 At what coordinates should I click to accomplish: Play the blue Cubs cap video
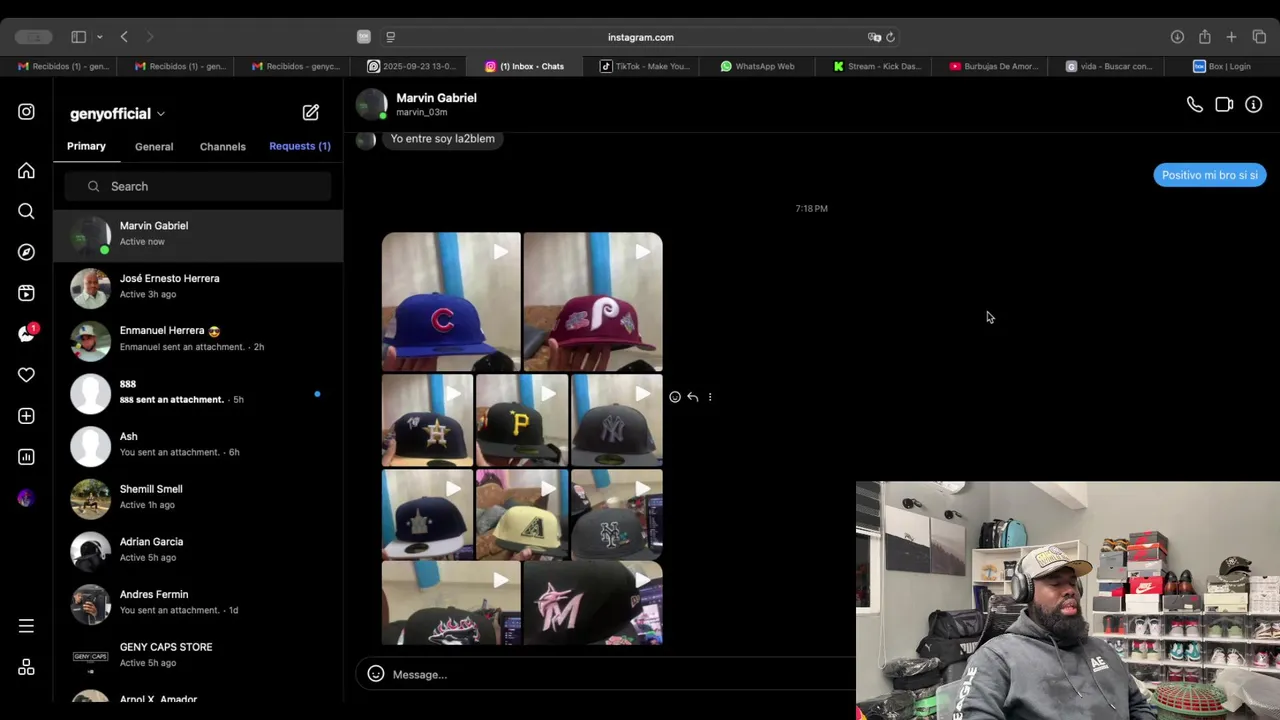(451, 302)
